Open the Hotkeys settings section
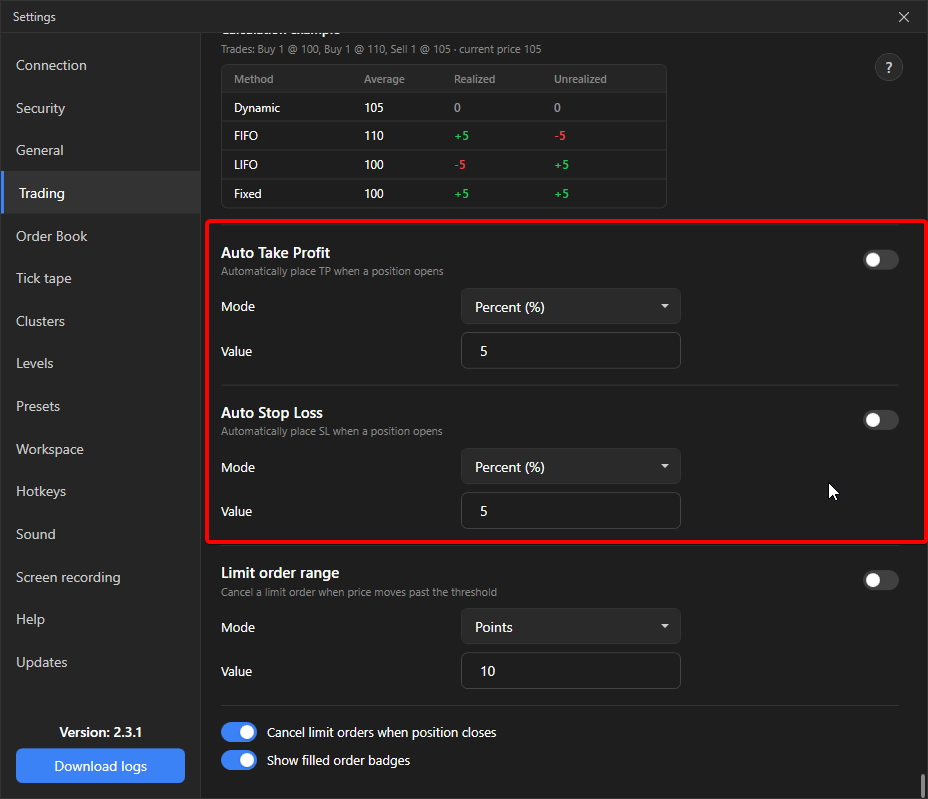 pos(101,491)
